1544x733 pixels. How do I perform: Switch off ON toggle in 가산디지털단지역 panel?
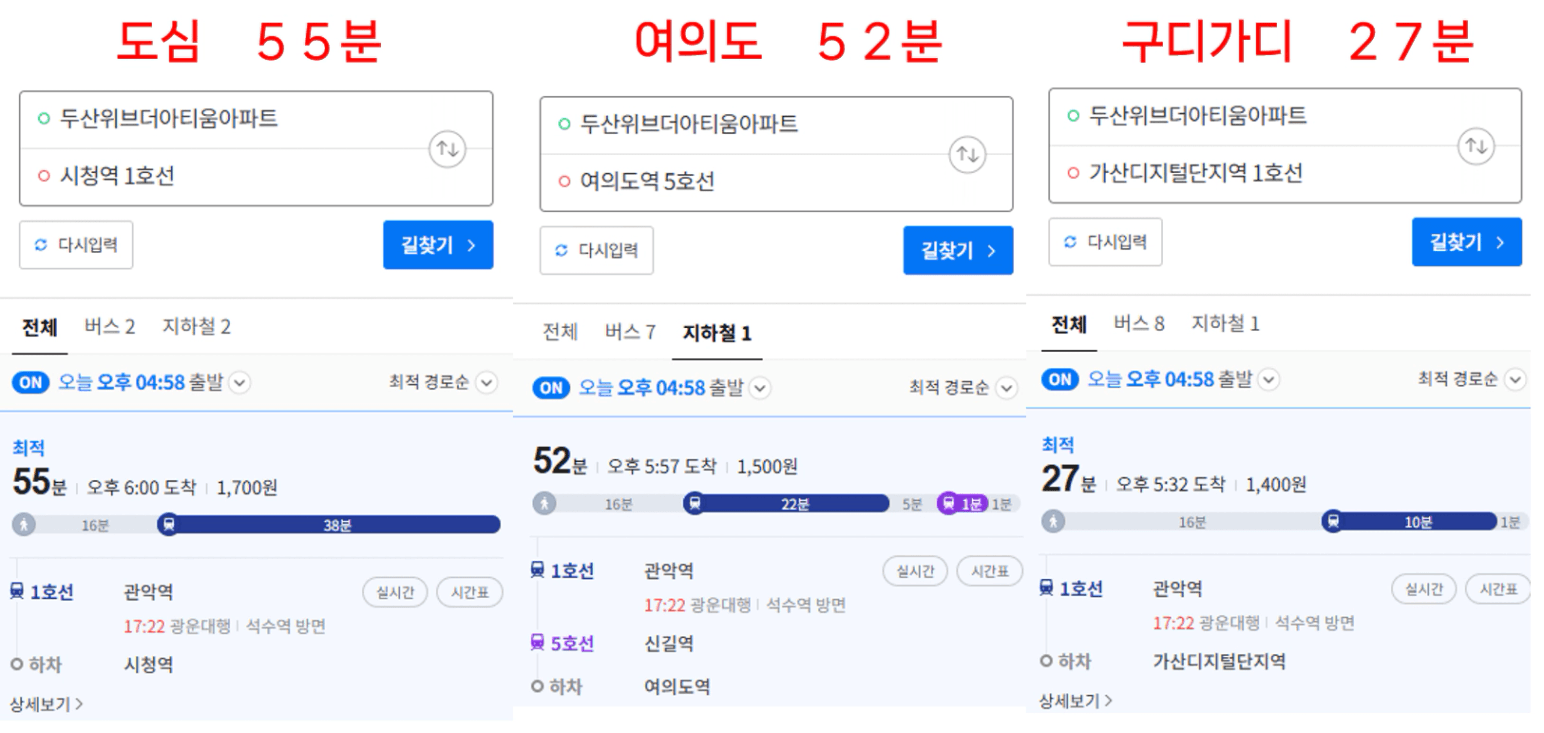(1060, 380)
